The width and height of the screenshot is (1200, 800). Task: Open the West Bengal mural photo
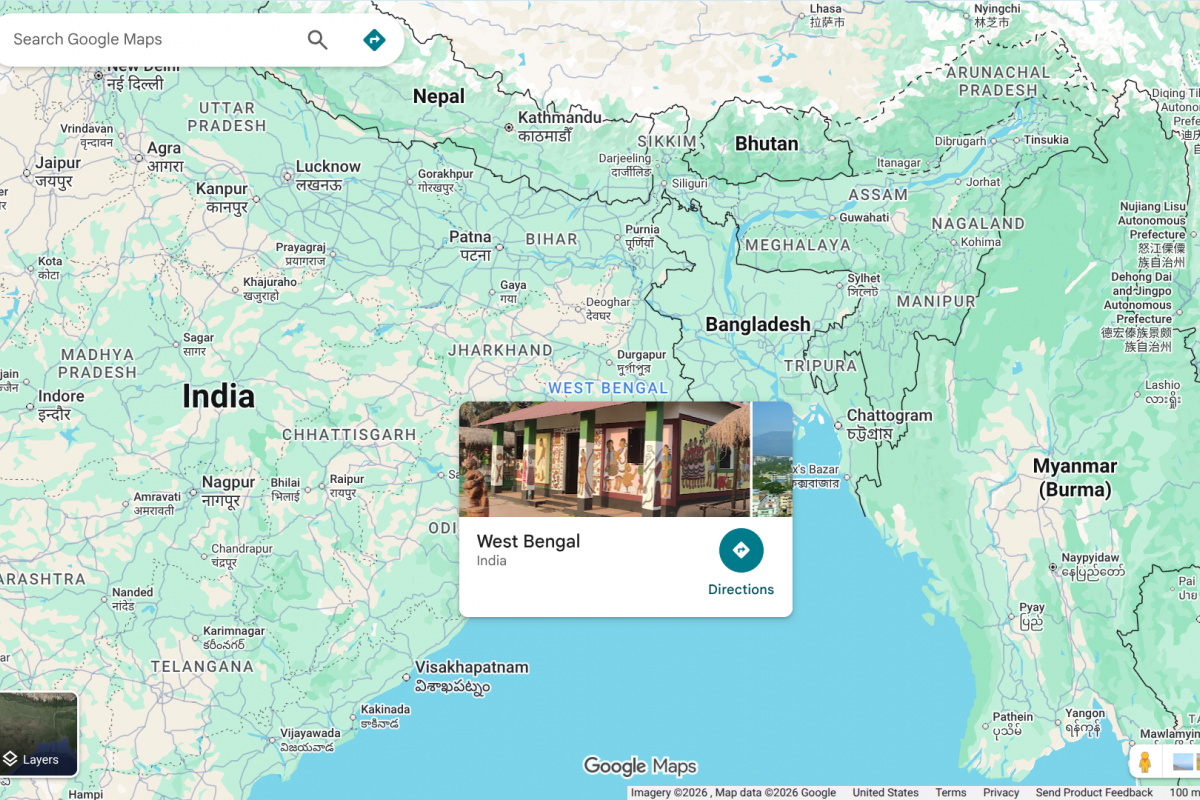tap(604, 459)
